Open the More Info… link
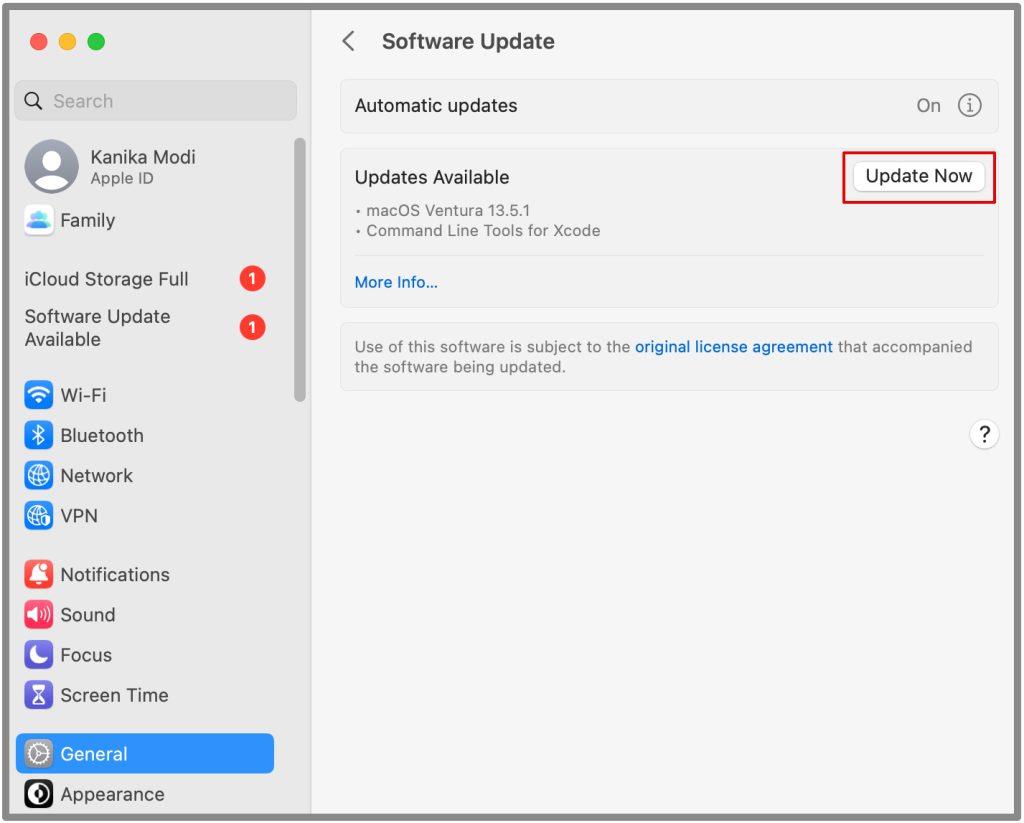1024x823 pixels. [396, 282]
